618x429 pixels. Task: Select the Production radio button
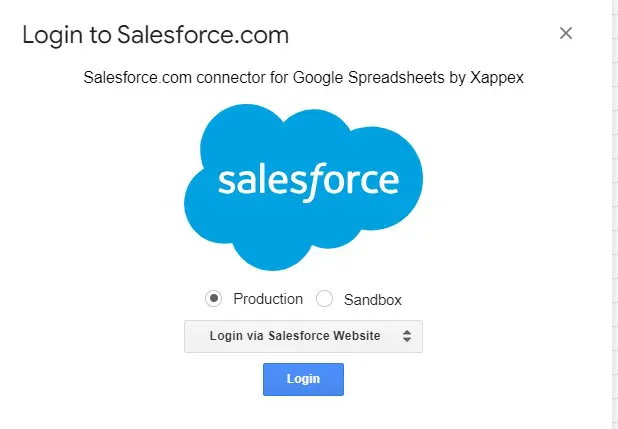point(214,299)
